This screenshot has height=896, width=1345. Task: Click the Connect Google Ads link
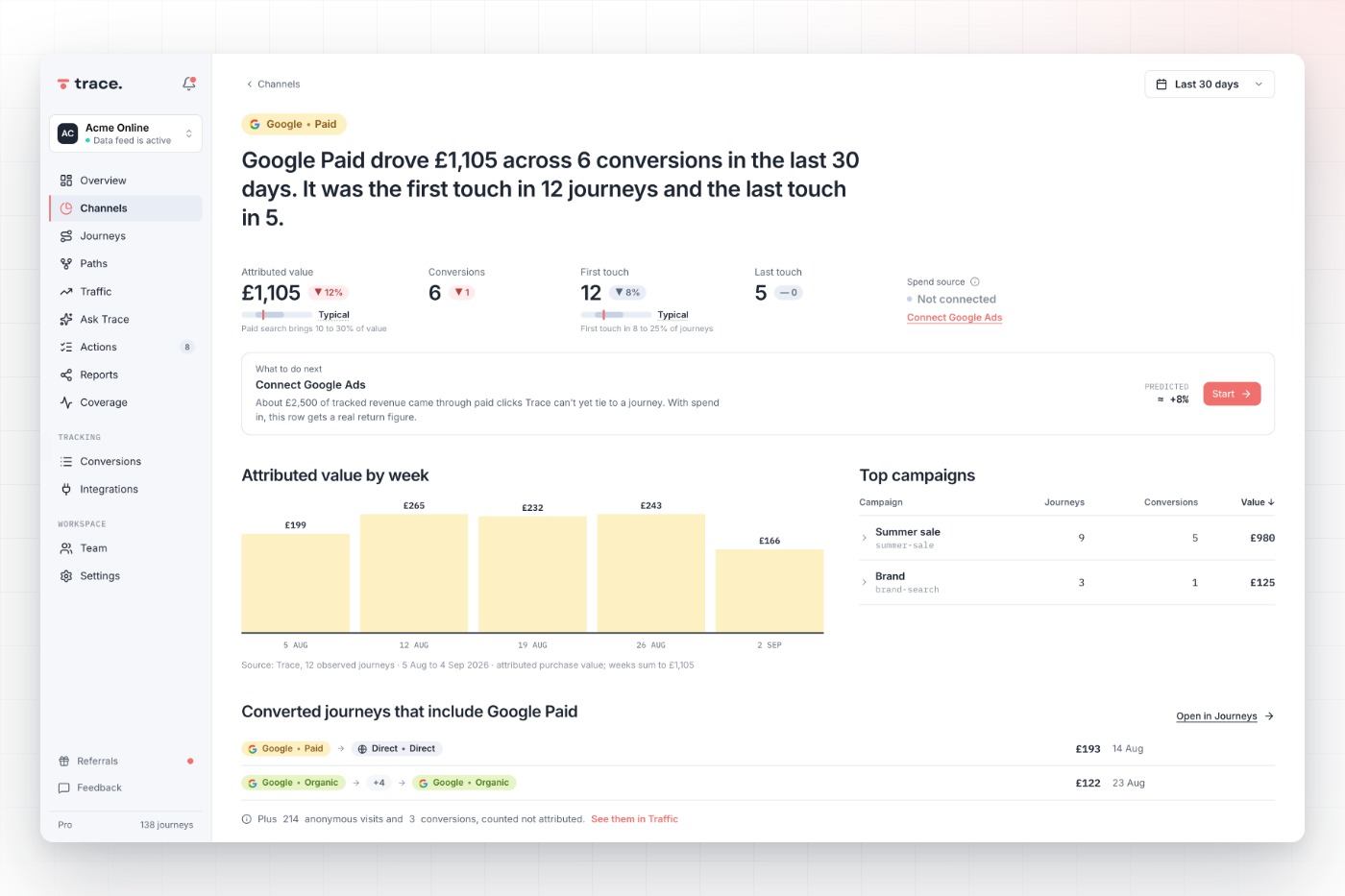click(x=954, y=318)
